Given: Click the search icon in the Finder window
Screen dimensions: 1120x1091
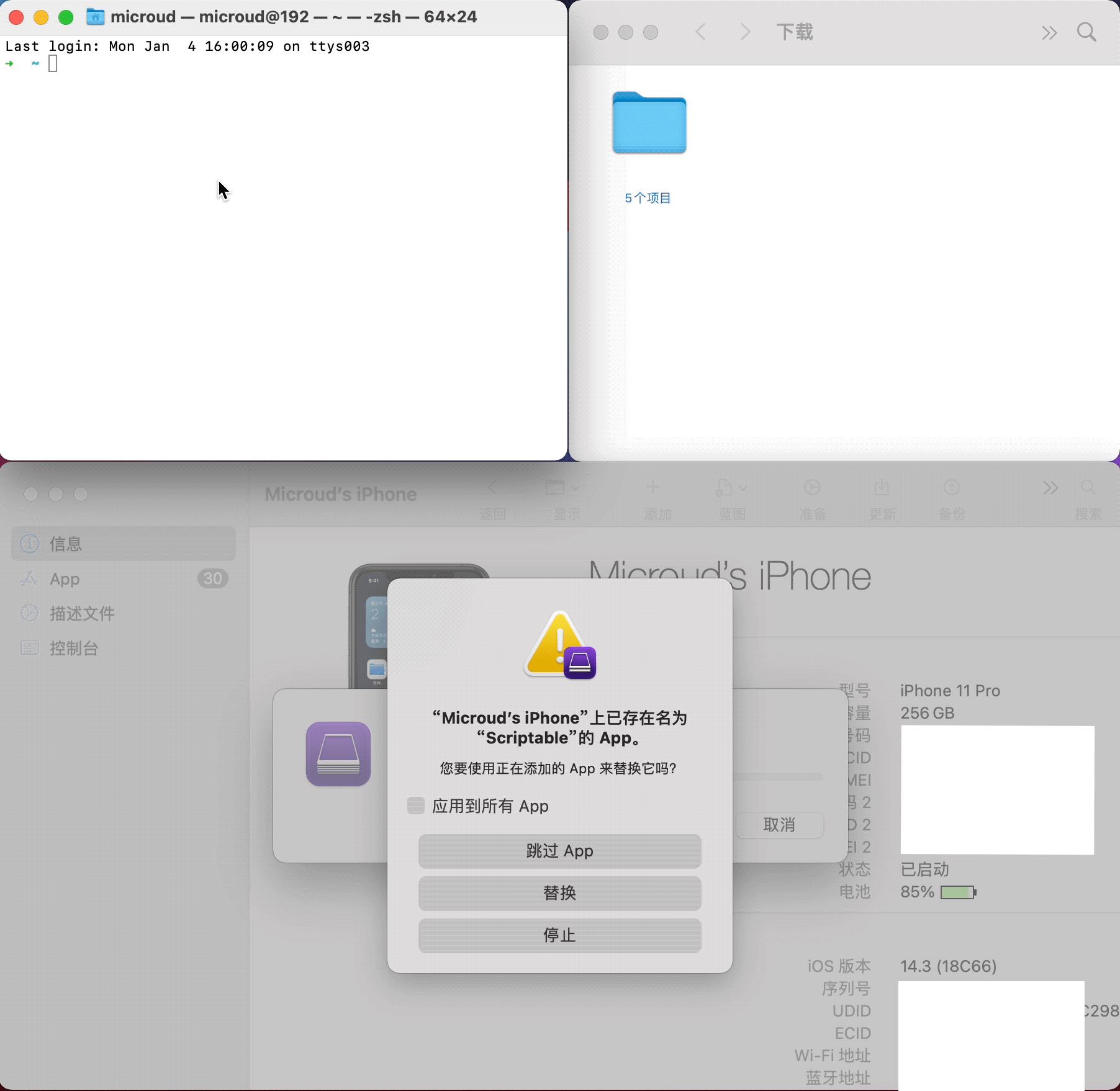Looking at the screenshot, I should tap(1086, 32).
